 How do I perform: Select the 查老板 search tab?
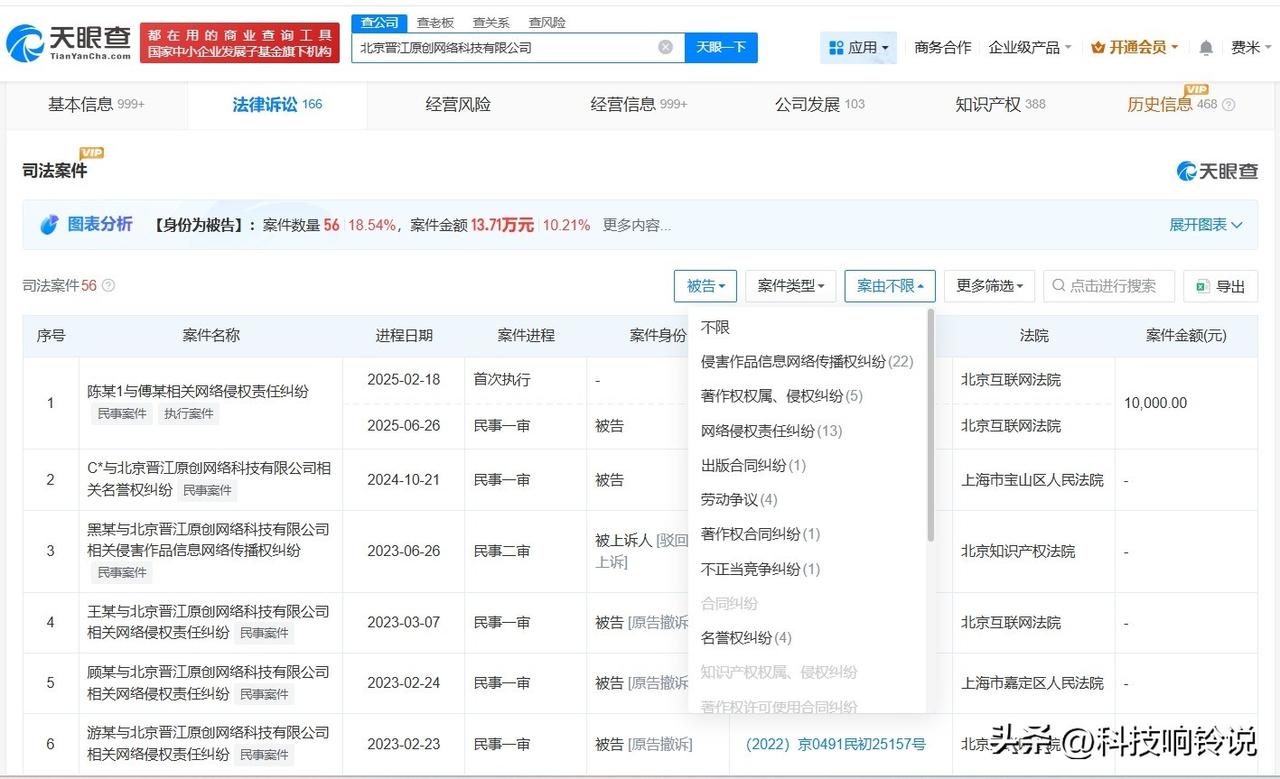point(435,21)
